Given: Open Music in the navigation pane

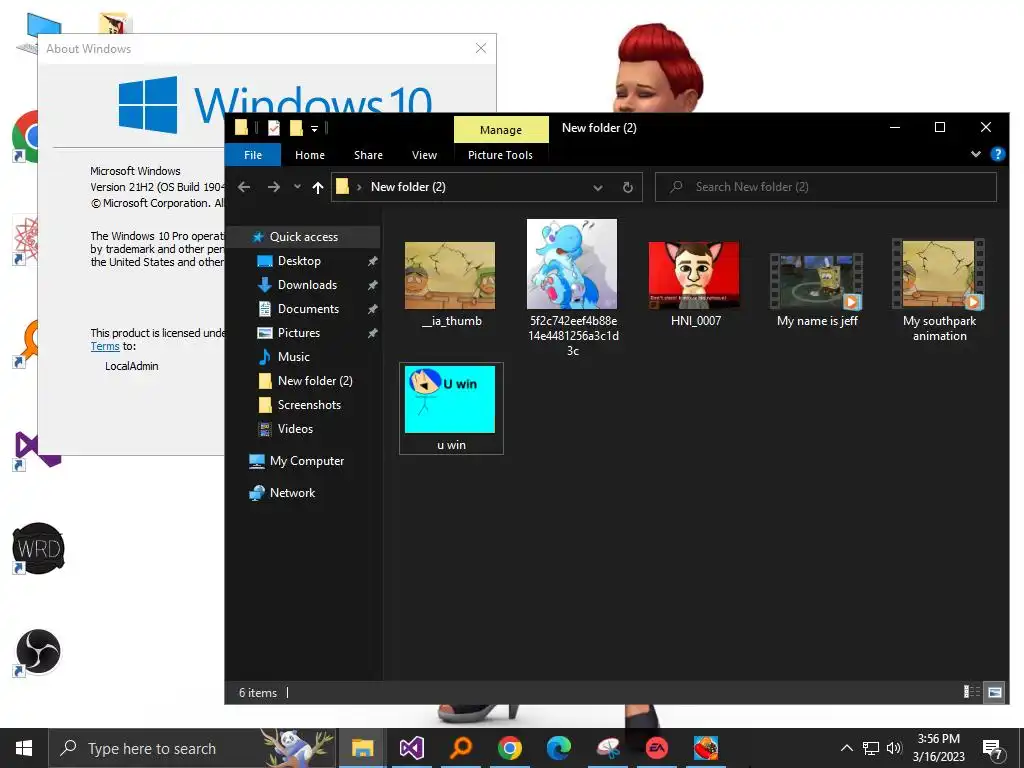Looking at the screenshot, I should pyautogui.click(x=293, y=357).
